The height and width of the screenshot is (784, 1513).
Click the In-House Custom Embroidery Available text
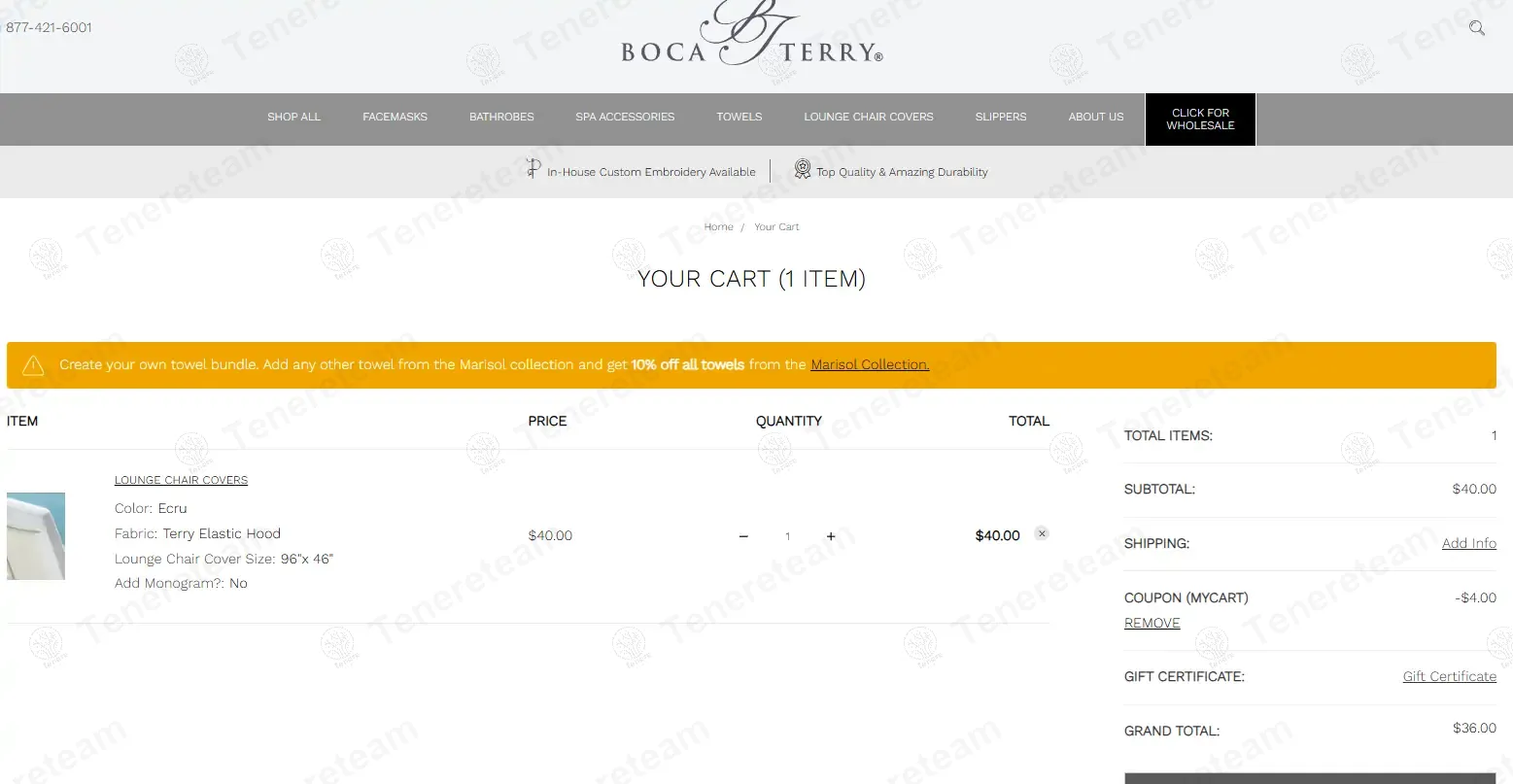[x=651, y=172]
